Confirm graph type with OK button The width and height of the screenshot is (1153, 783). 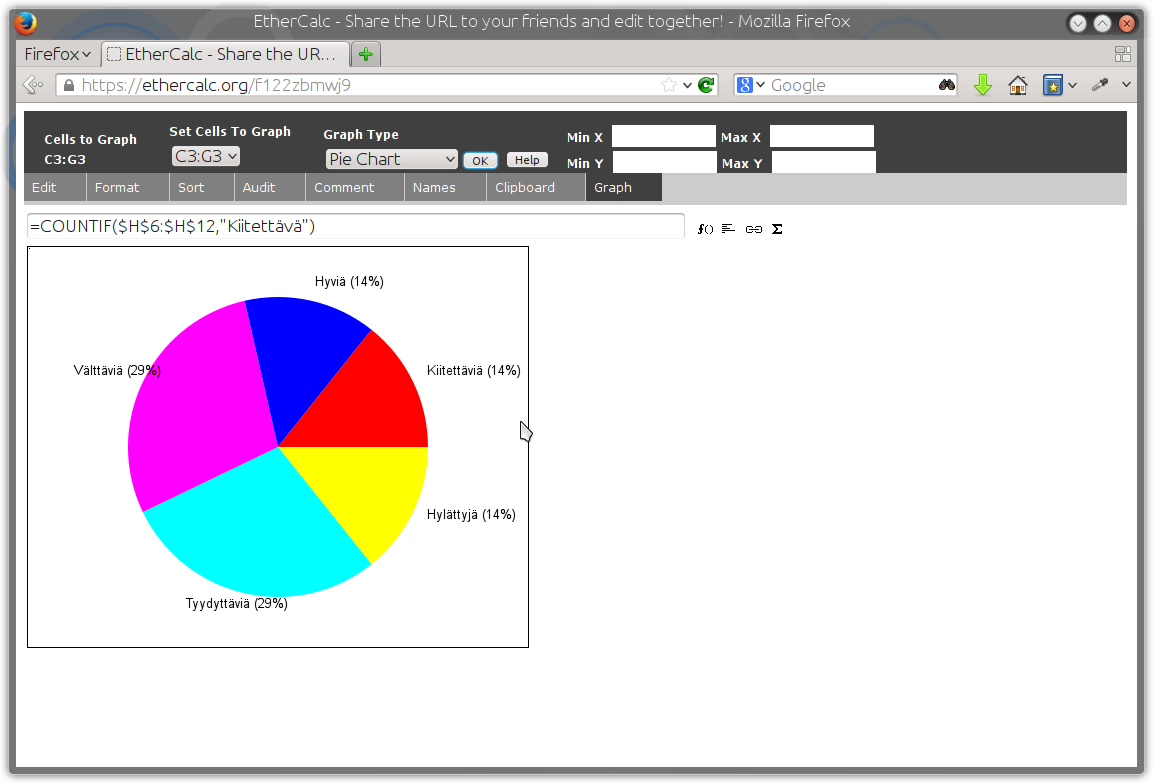click(x=480, y=160)
